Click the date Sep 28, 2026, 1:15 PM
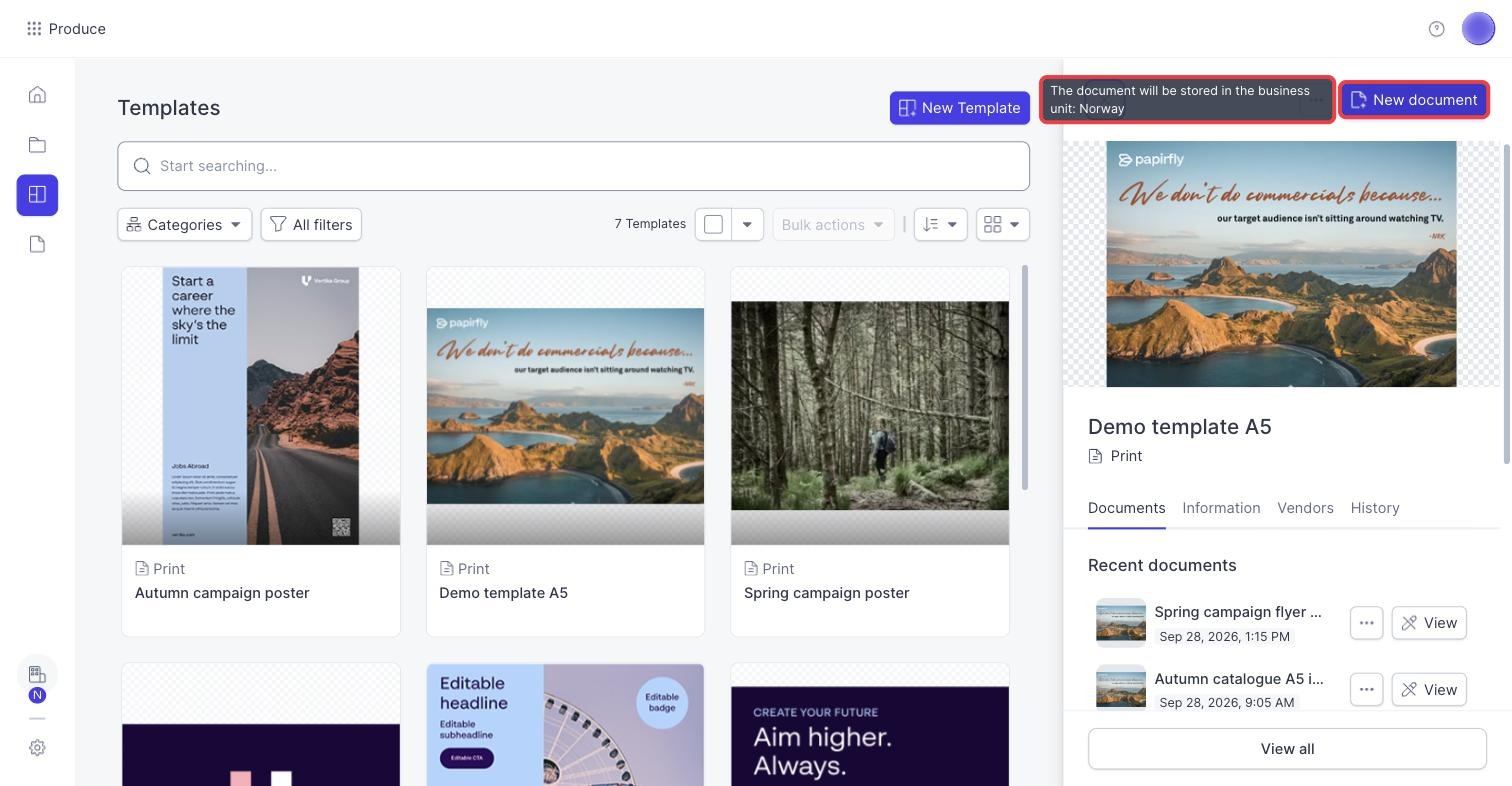1512x786 pixels. [1224, 636]
